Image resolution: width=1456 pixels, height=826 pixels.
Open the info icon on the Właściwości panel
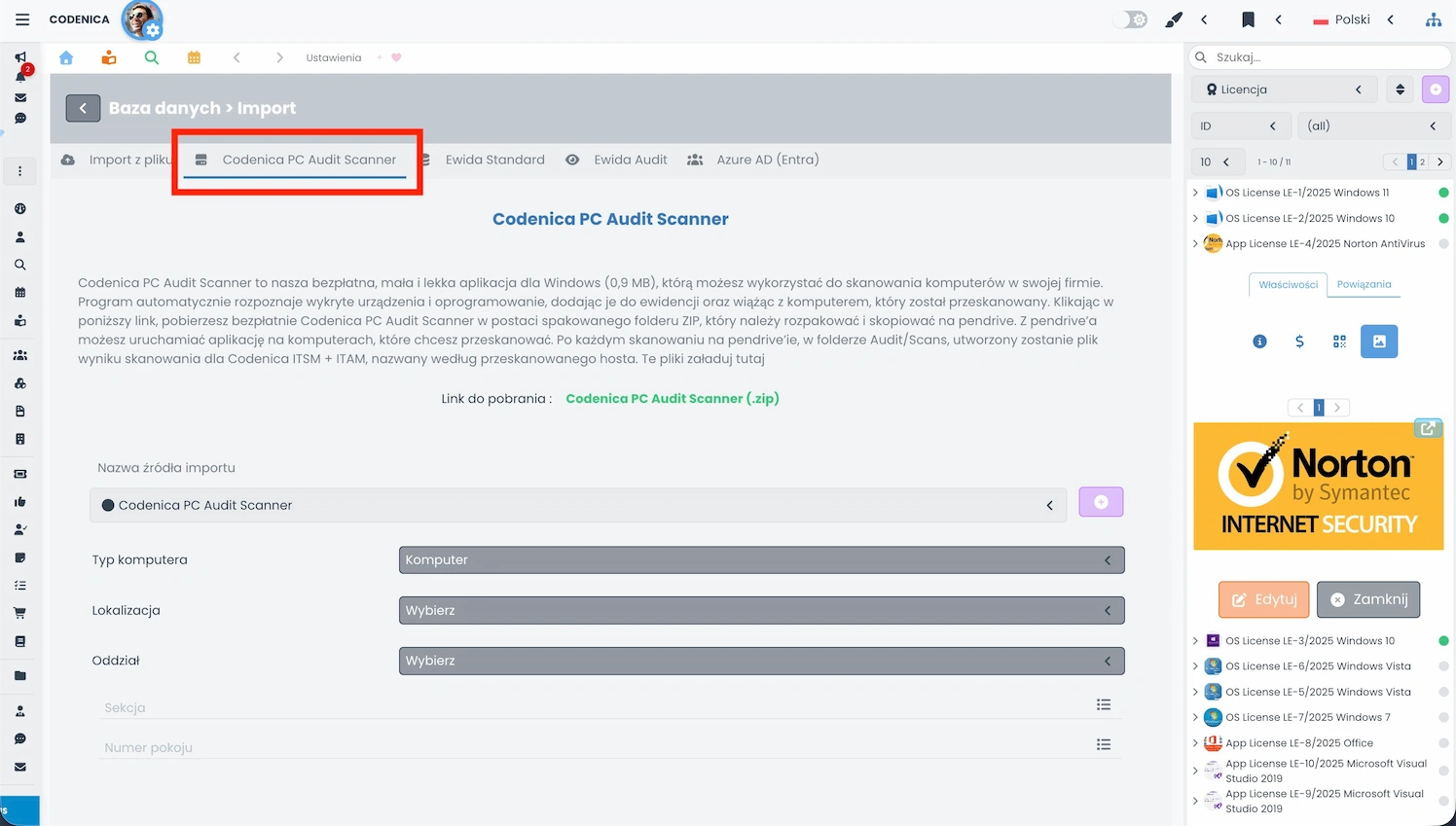[x=1259, y=341]
